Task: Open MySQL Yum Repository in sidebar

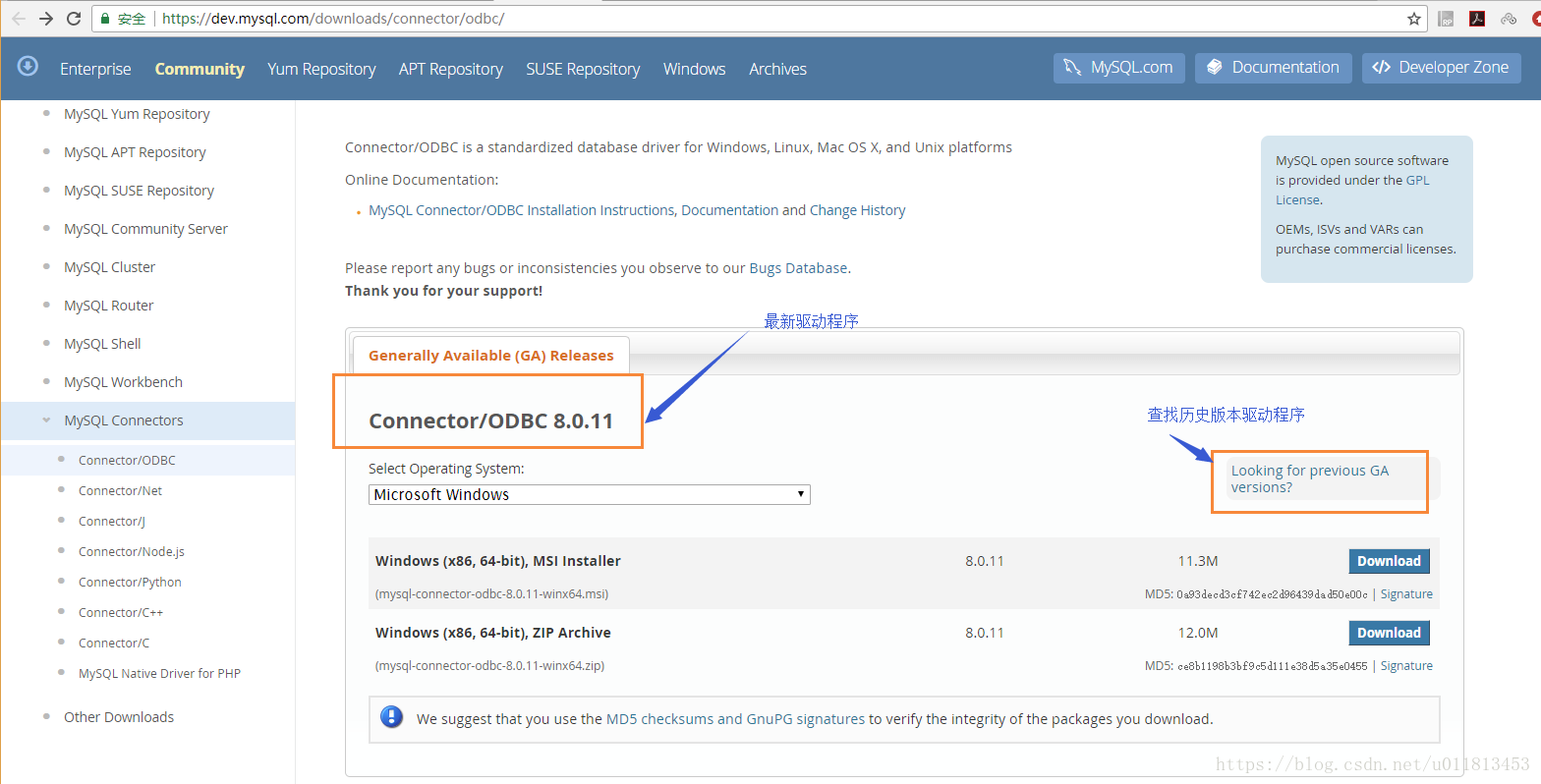Action: [x=137, y=114]
